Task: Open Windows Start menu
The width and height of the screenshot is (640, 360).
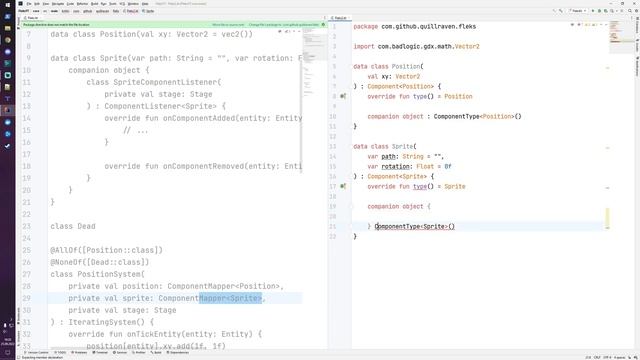Action: [7, 4]
